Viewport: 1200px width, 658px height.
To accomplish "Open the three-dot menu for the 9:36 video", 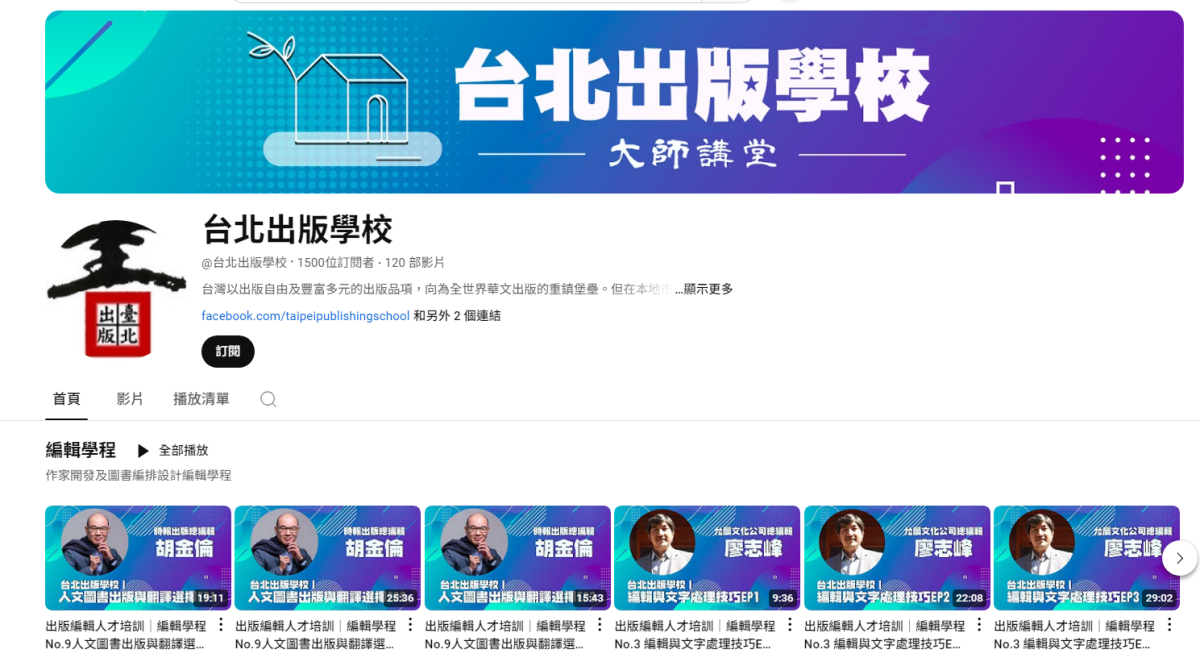I will coord(789,625).
